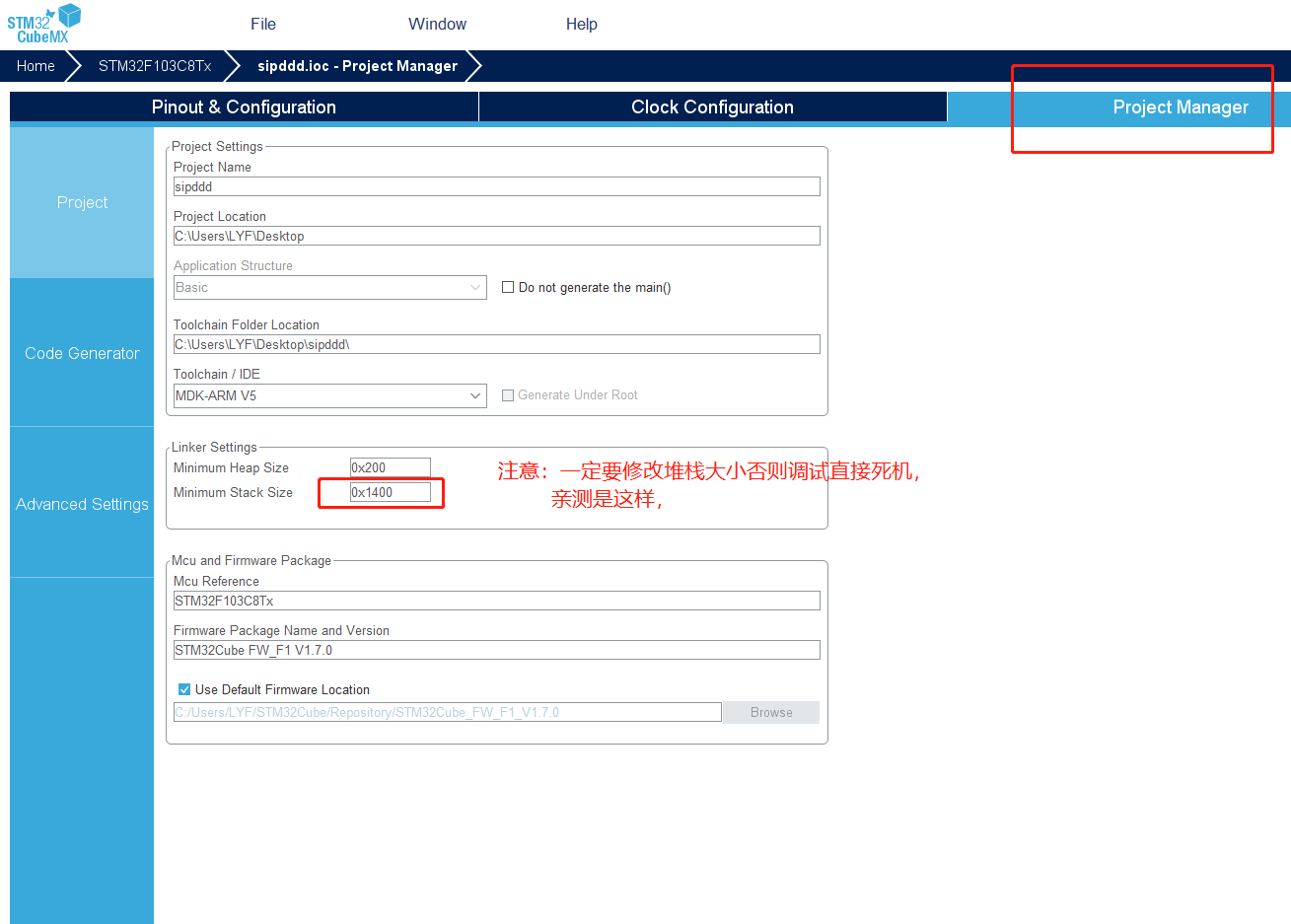
Task: Switch to the Pinout & Configuration tab
Action: (x=242, y=107)
